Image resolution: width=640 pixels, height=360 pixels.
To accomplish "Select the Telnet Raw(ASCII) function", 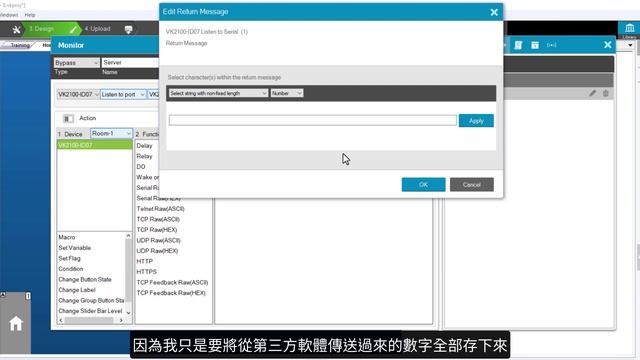I will pos(160,209).
